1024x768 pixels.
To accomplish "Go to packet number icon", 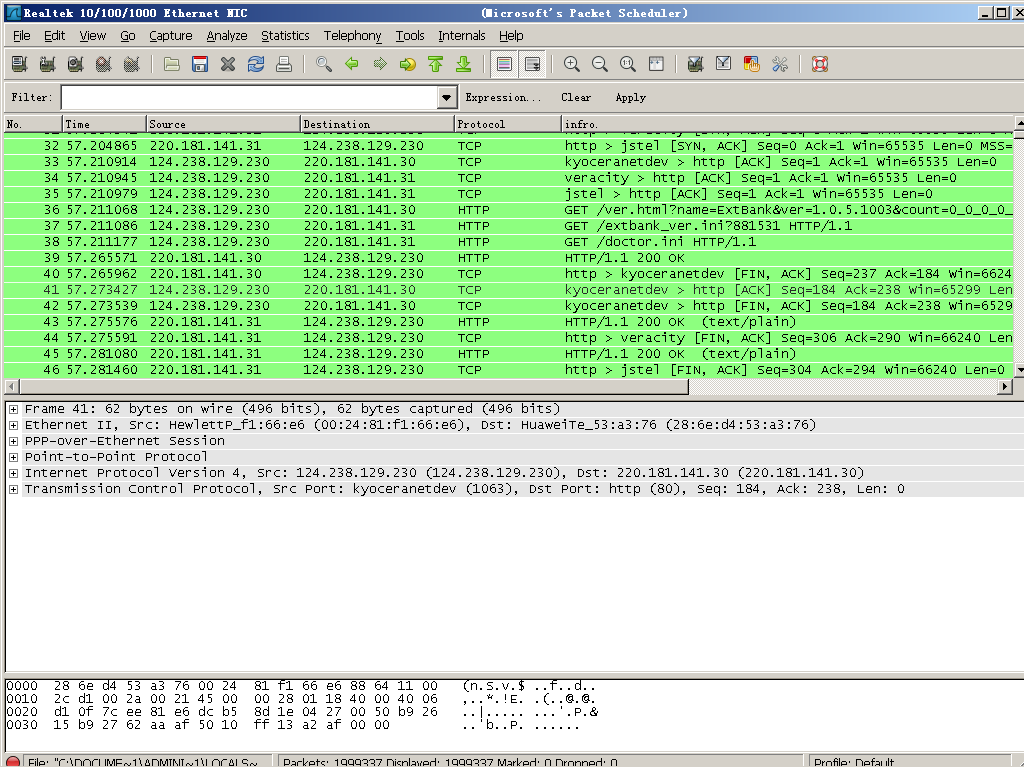I will tap(408, 64).
